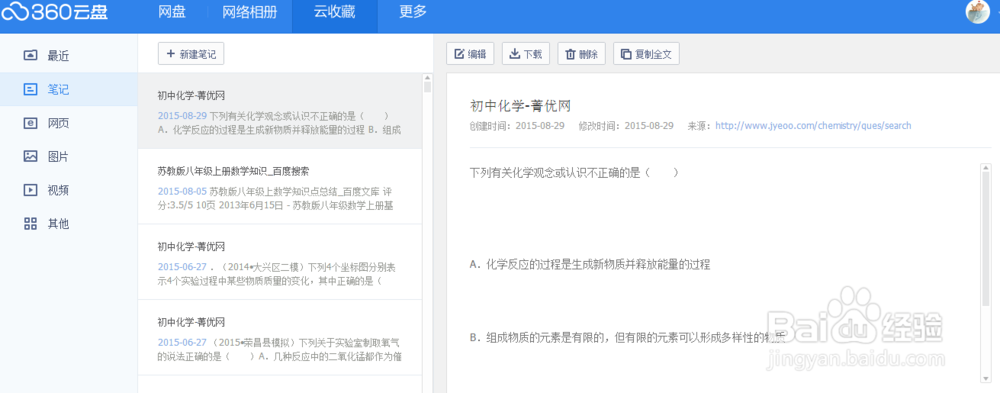The image size is (1000, 393).
Task: Click the 最近 sidebar icon
Action: point(30,56)
